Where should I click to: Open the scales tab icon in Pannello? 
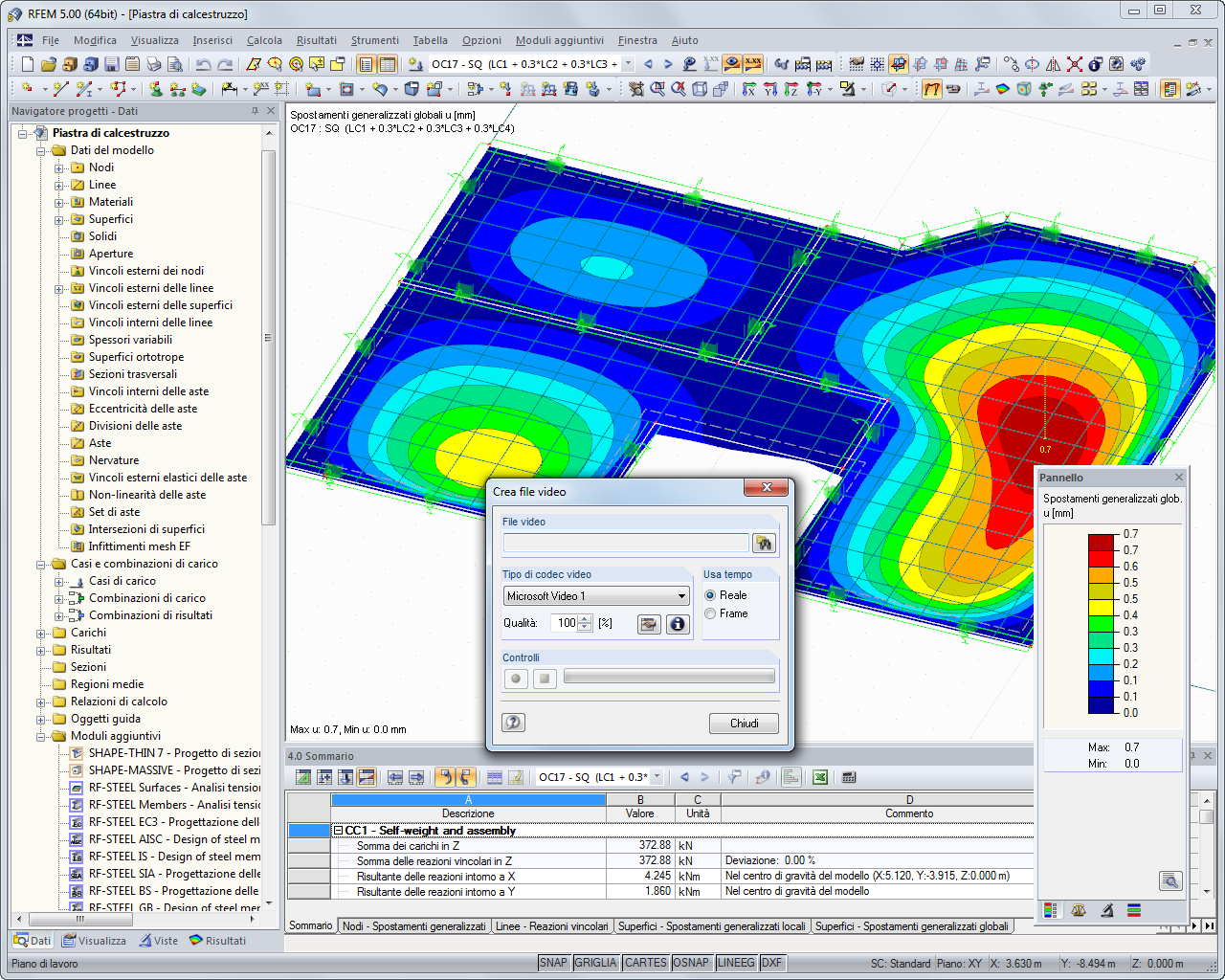point(1079,910)
